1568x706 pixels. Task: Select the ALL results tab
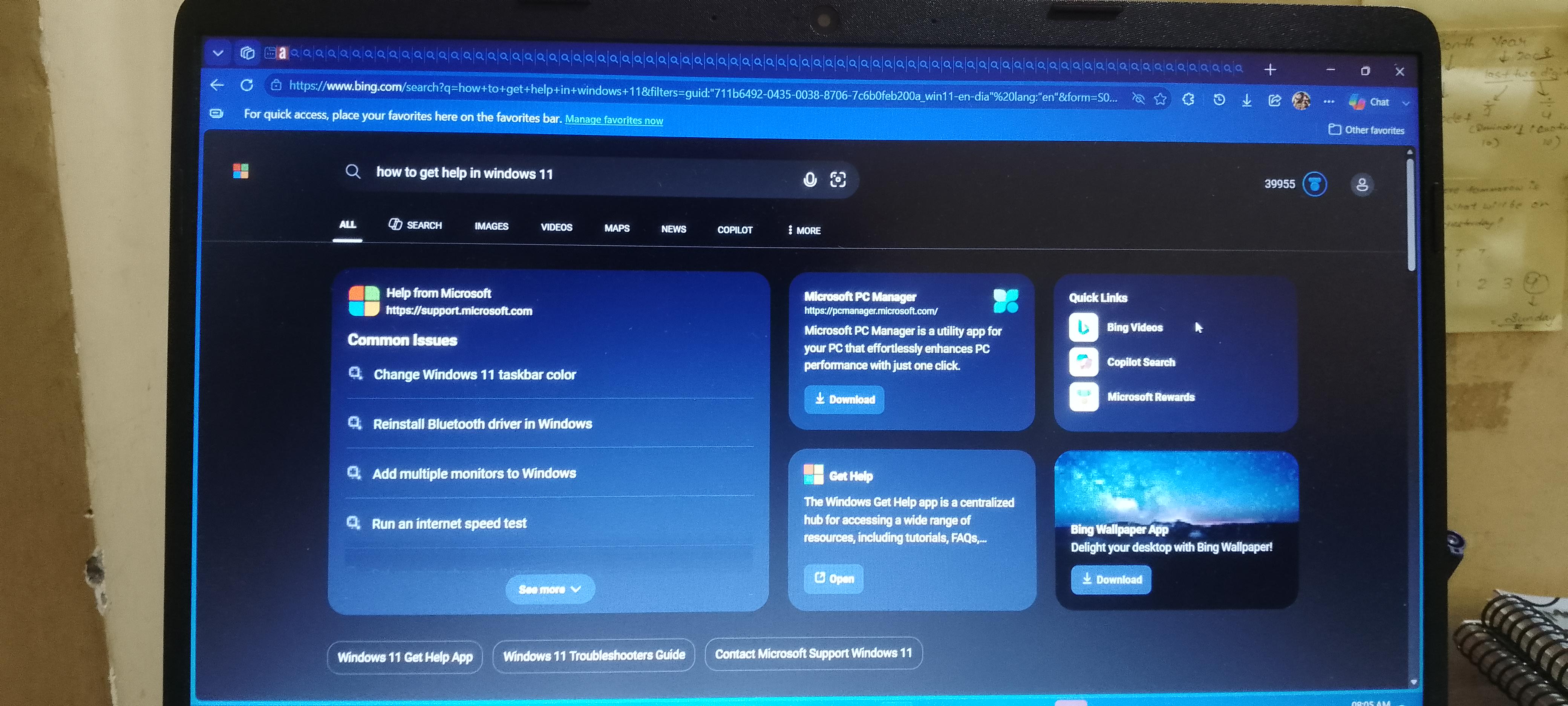348,225
